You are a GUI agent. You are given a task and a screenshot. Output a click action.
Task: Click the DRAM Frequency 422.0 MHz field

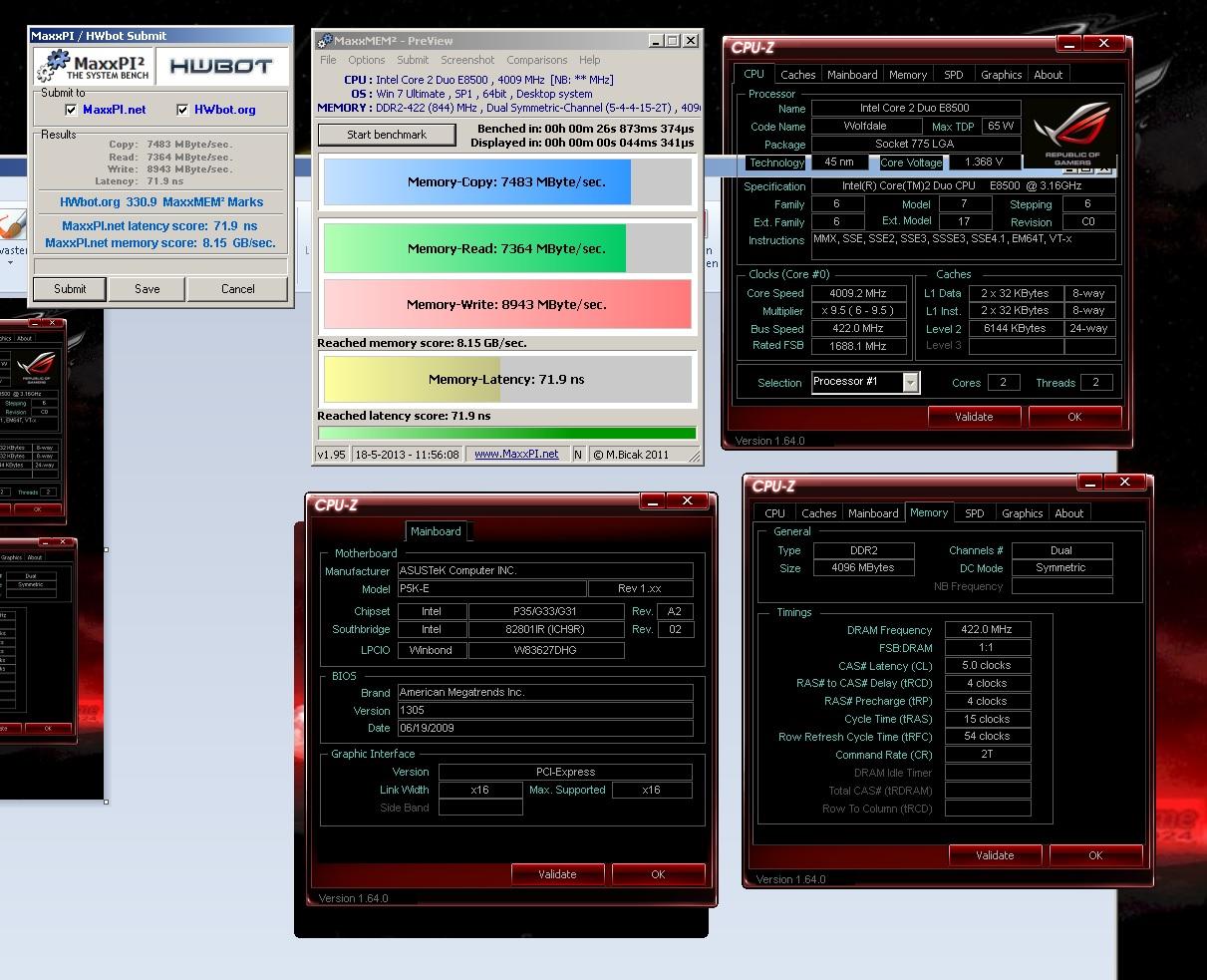click(x=987, y=630)
